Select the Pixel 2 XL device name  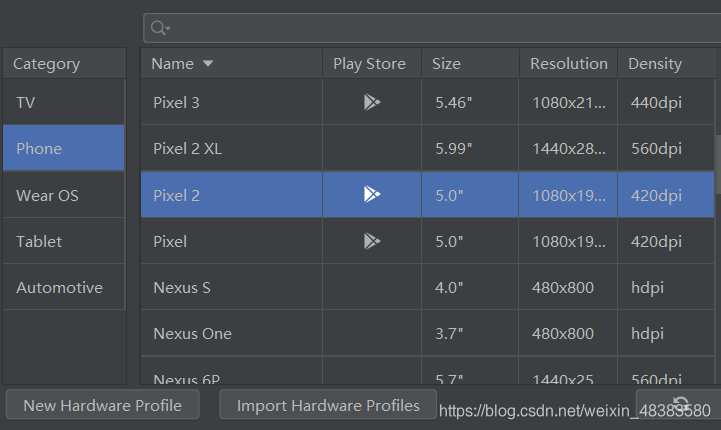(188, 149)
